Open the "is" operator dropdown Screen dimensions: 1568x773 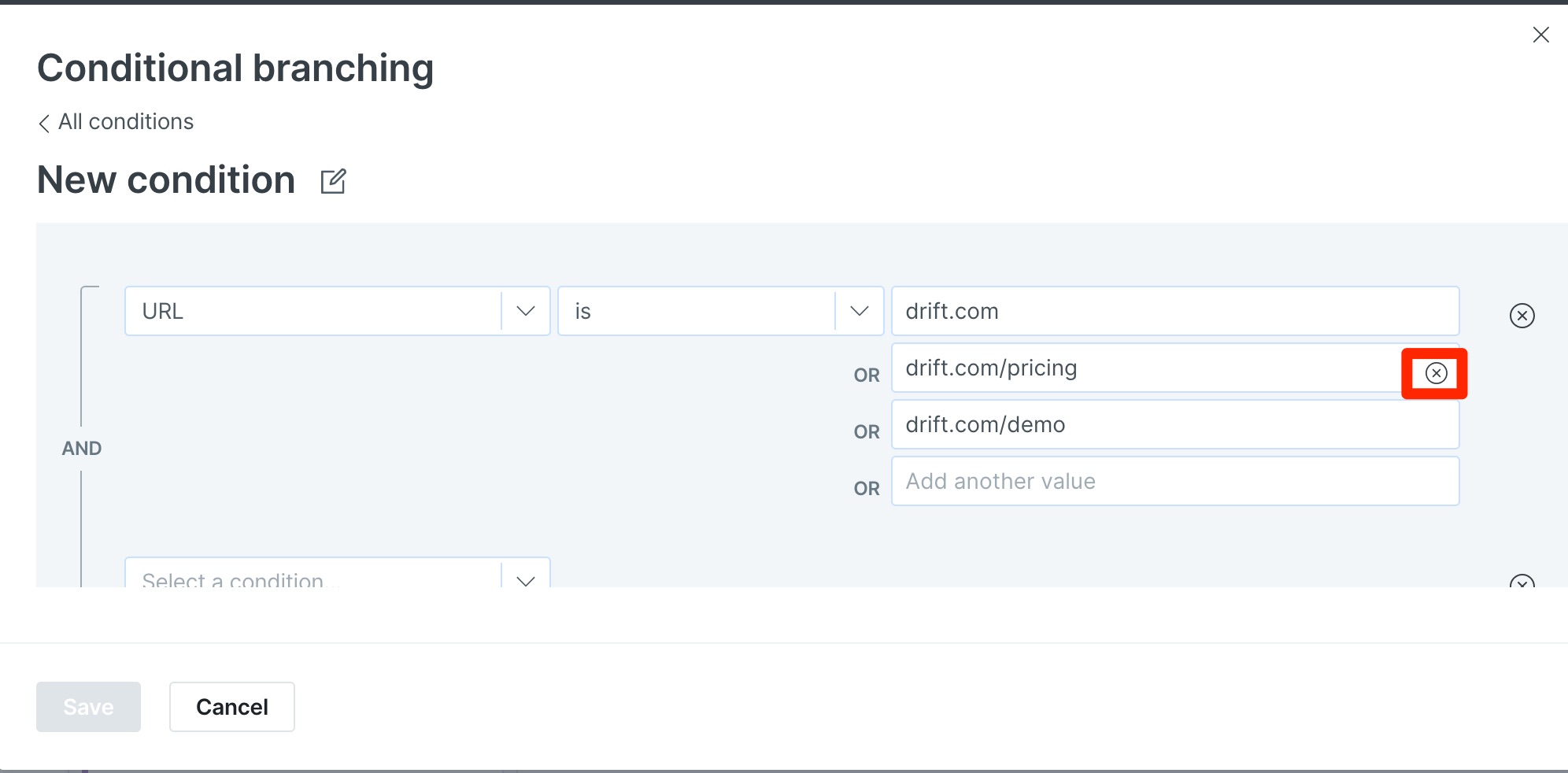[697, 311]
